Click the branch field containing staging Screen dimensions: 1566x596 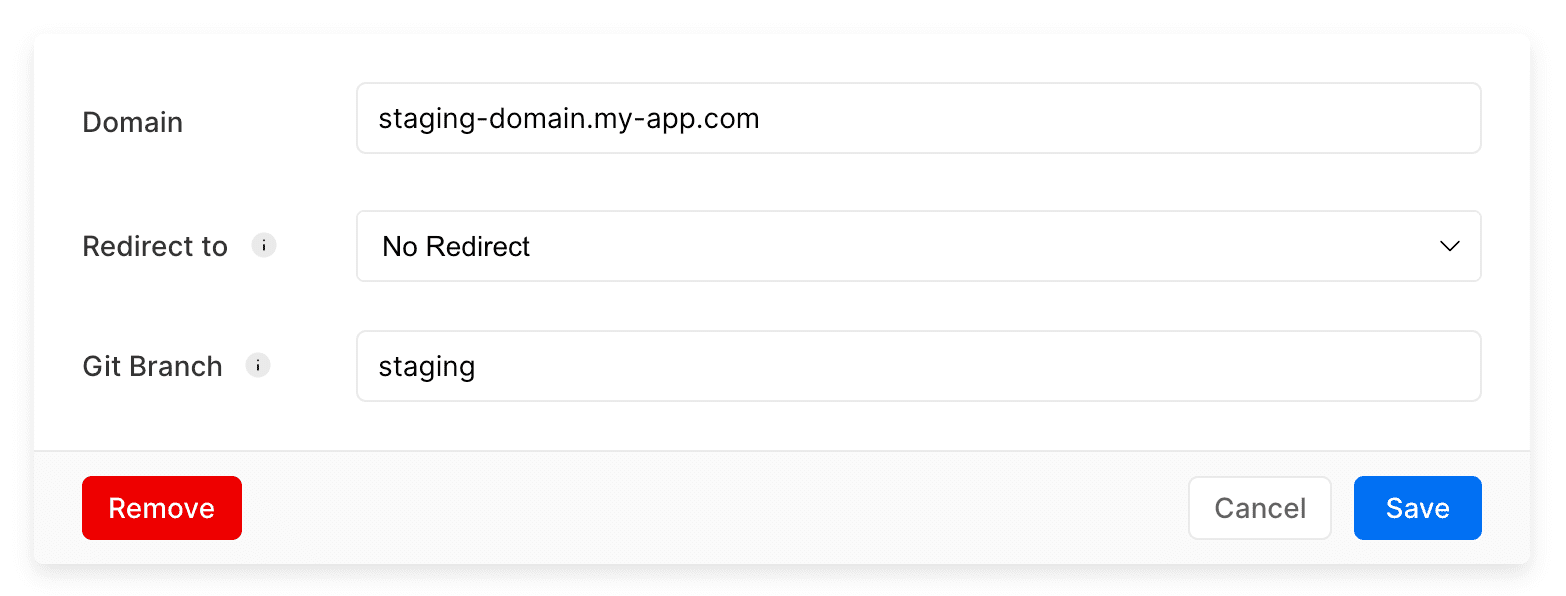tap(918, 366)
